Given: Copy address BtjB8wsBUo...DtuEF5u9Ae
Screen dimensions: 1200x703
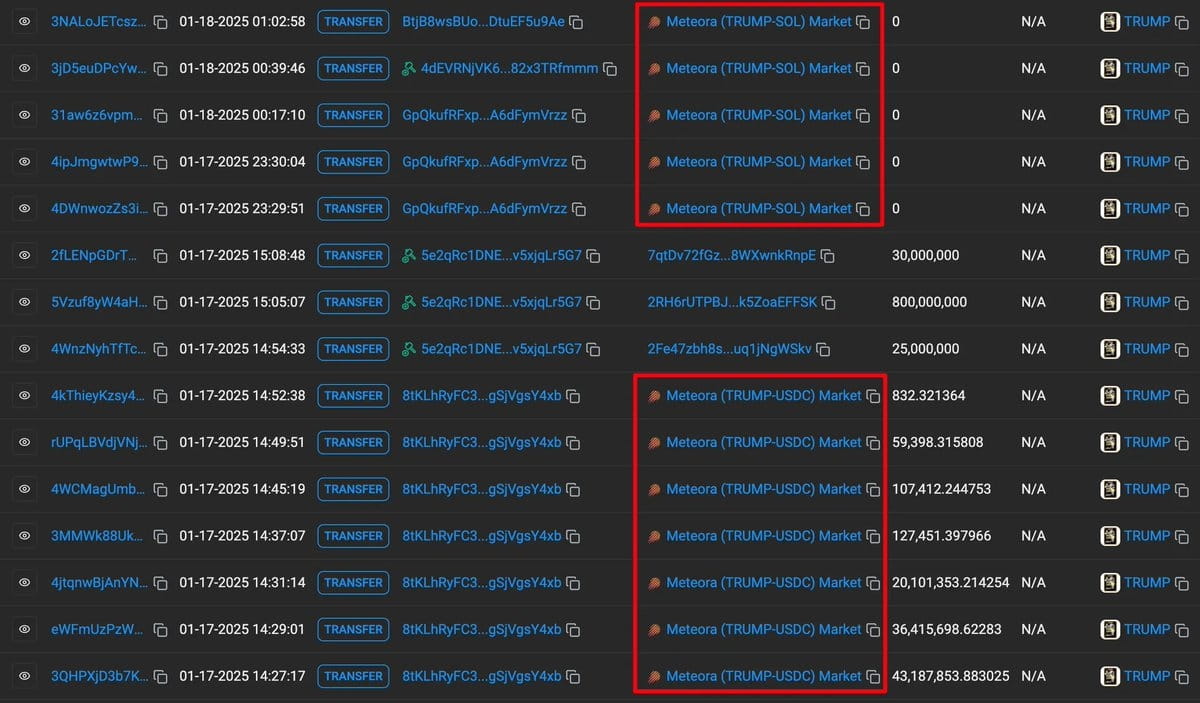Looking at the screenshot, I should [x=577, y=22].
